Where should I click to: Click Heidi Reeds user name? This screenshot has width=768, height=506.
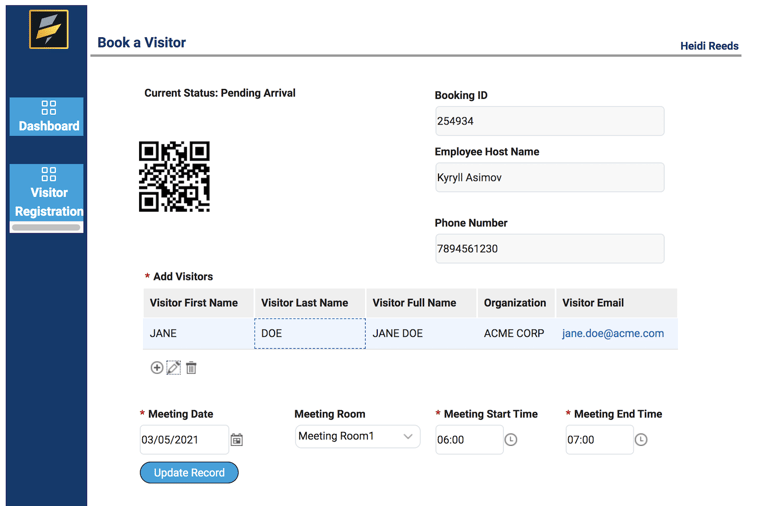[x=709, y=46]
